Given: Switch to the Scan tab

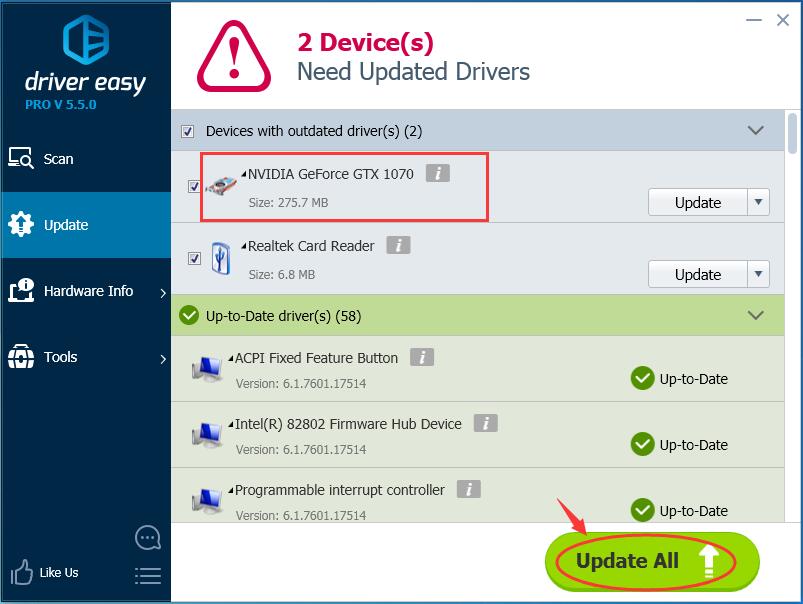Looking at the screenshot, I should click(x=58, y=159).
